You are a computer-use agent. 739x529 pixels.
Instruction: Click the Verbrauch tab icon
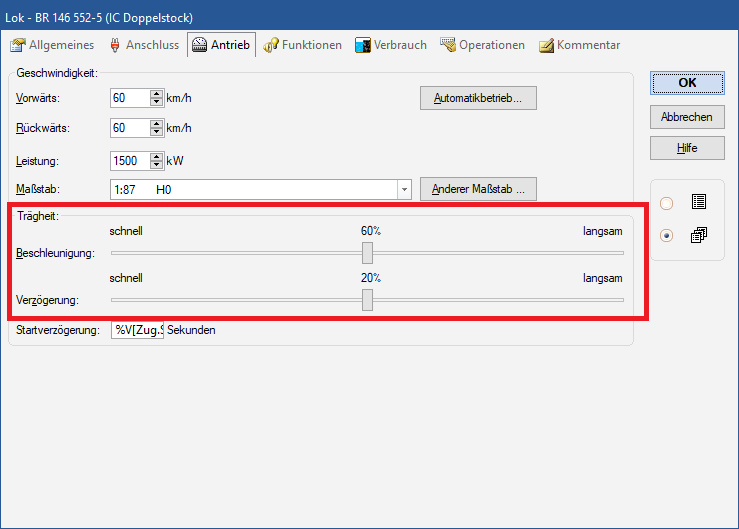[363, 45]
